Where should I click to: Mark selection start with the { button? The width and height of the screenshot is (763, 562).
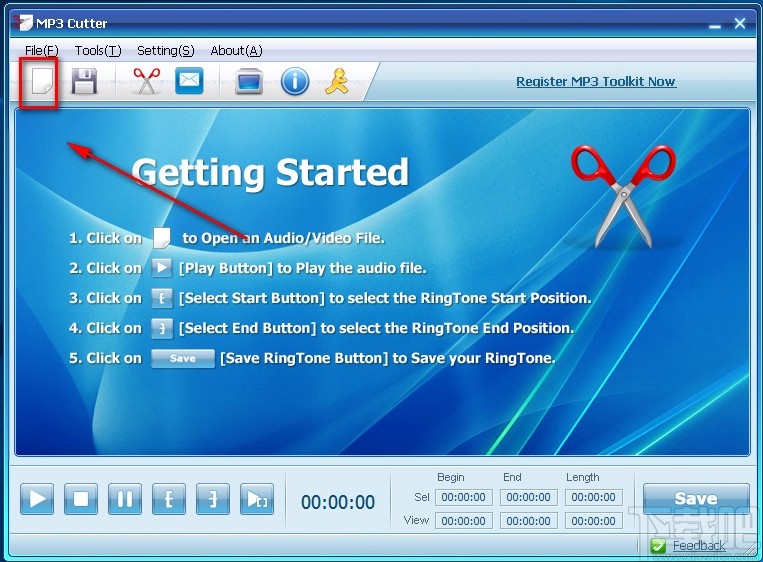coord(169,499)
